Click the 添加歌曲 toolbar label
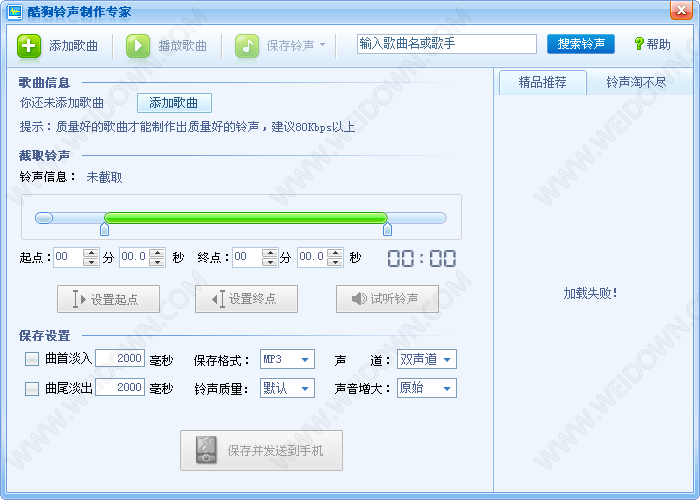700x500 pixels. tap(74, 46)
